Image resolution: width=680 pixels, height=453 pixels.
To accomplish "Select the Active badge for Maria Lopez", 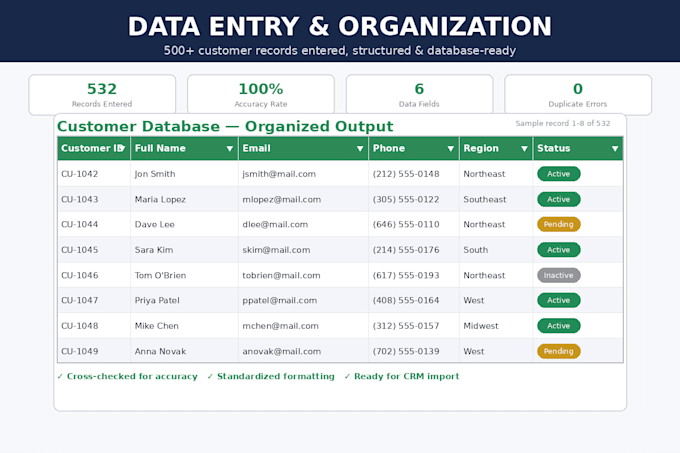I will point(559,199).
